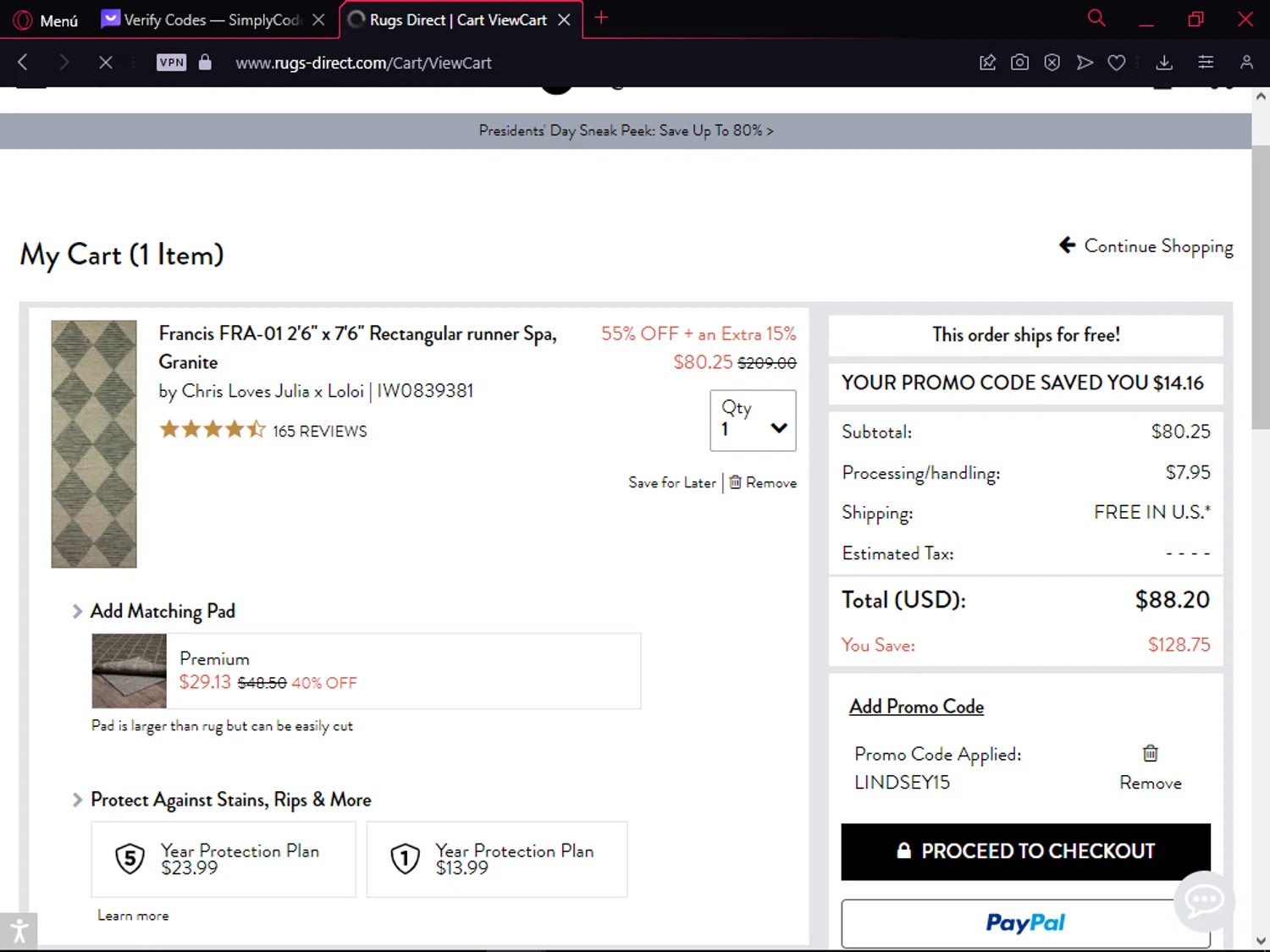Click the star rating icons

pyautogui.click(x=213, y=429)
